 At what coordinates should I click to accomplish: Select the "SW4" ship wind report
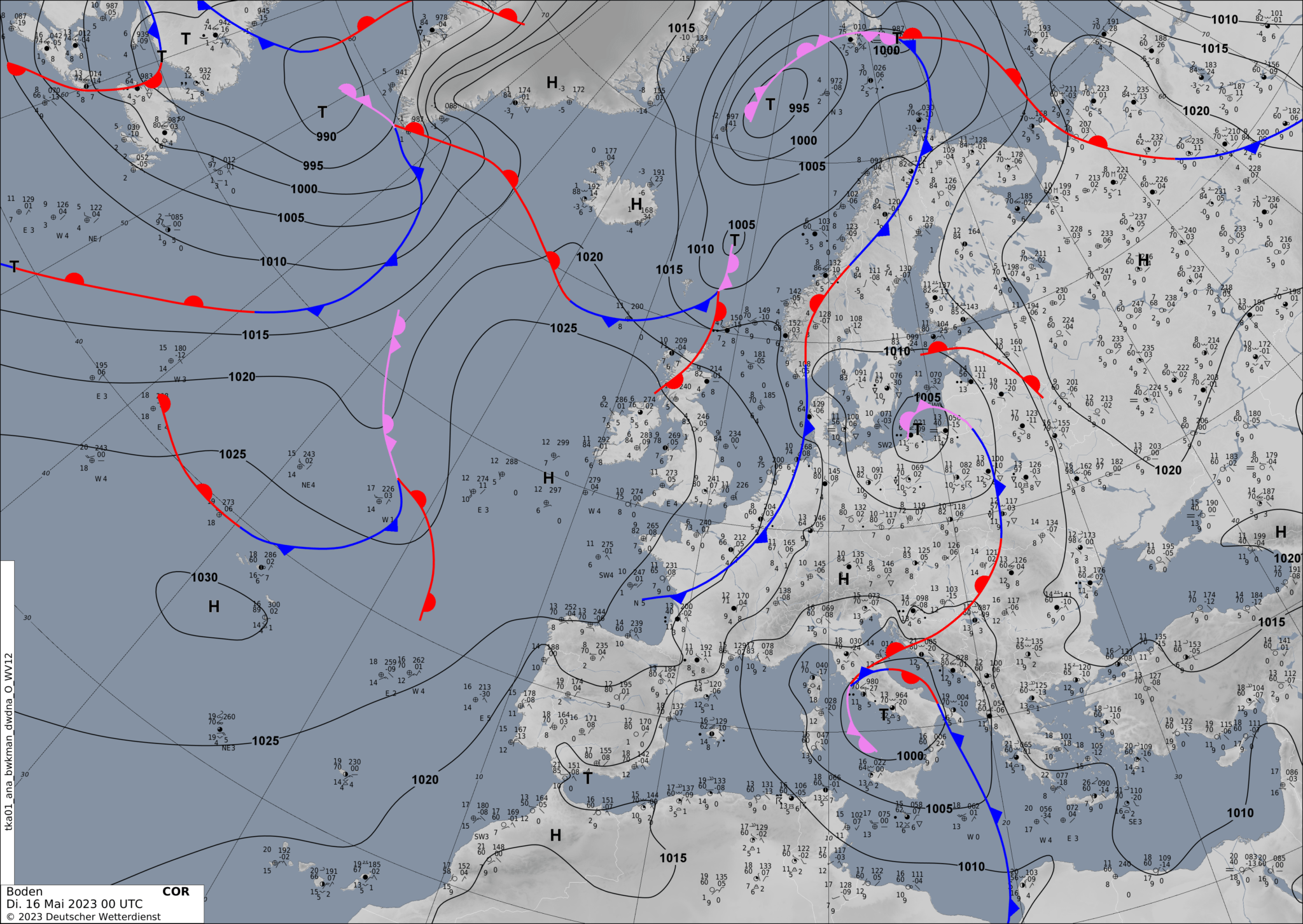tap(606, 576)
